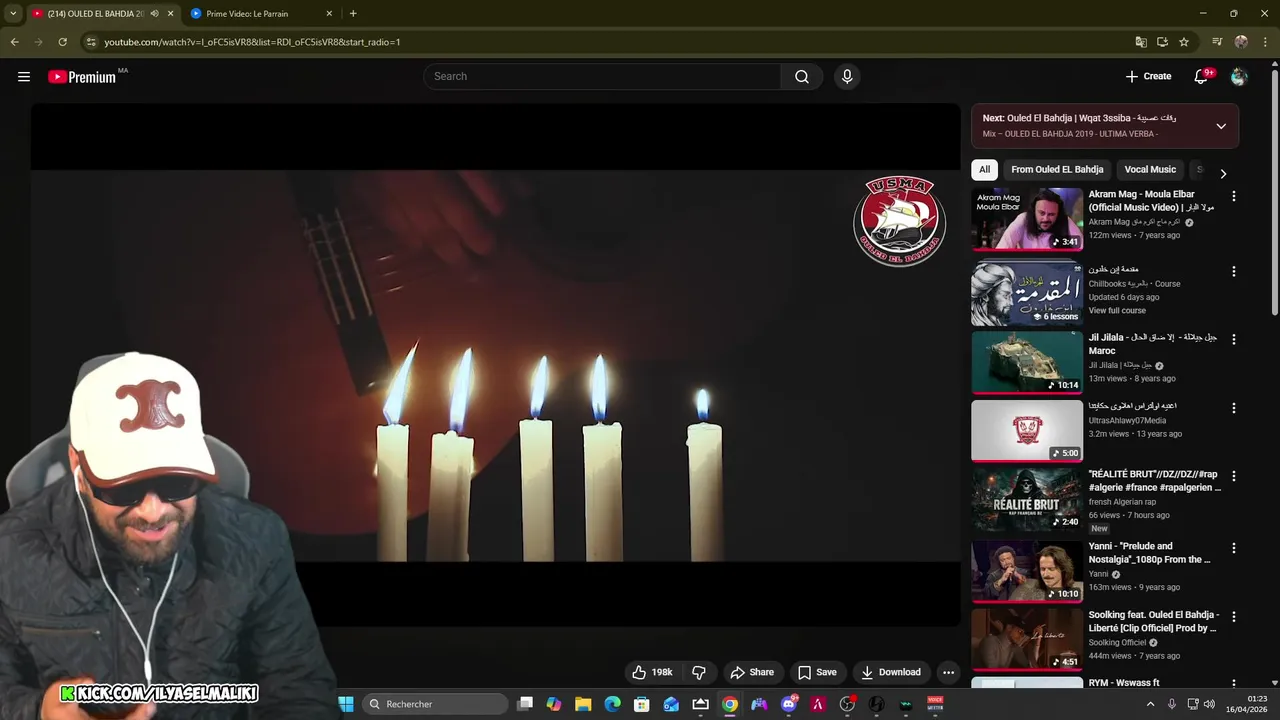Mute the playing tab audio icon
The image size is (1280, 720).
click(x=154, y=14)
